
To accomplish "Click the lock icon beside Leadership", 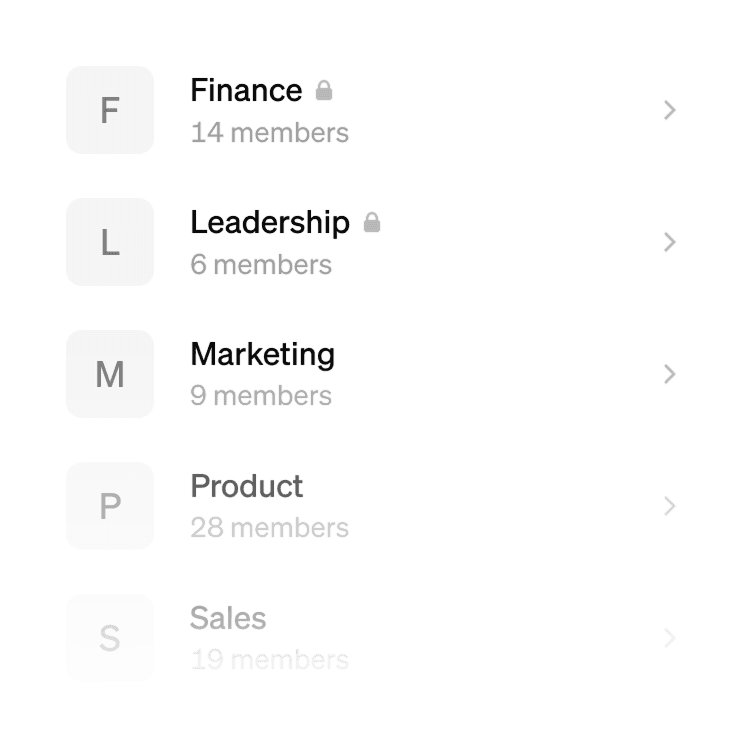I will tap(371, 223).
